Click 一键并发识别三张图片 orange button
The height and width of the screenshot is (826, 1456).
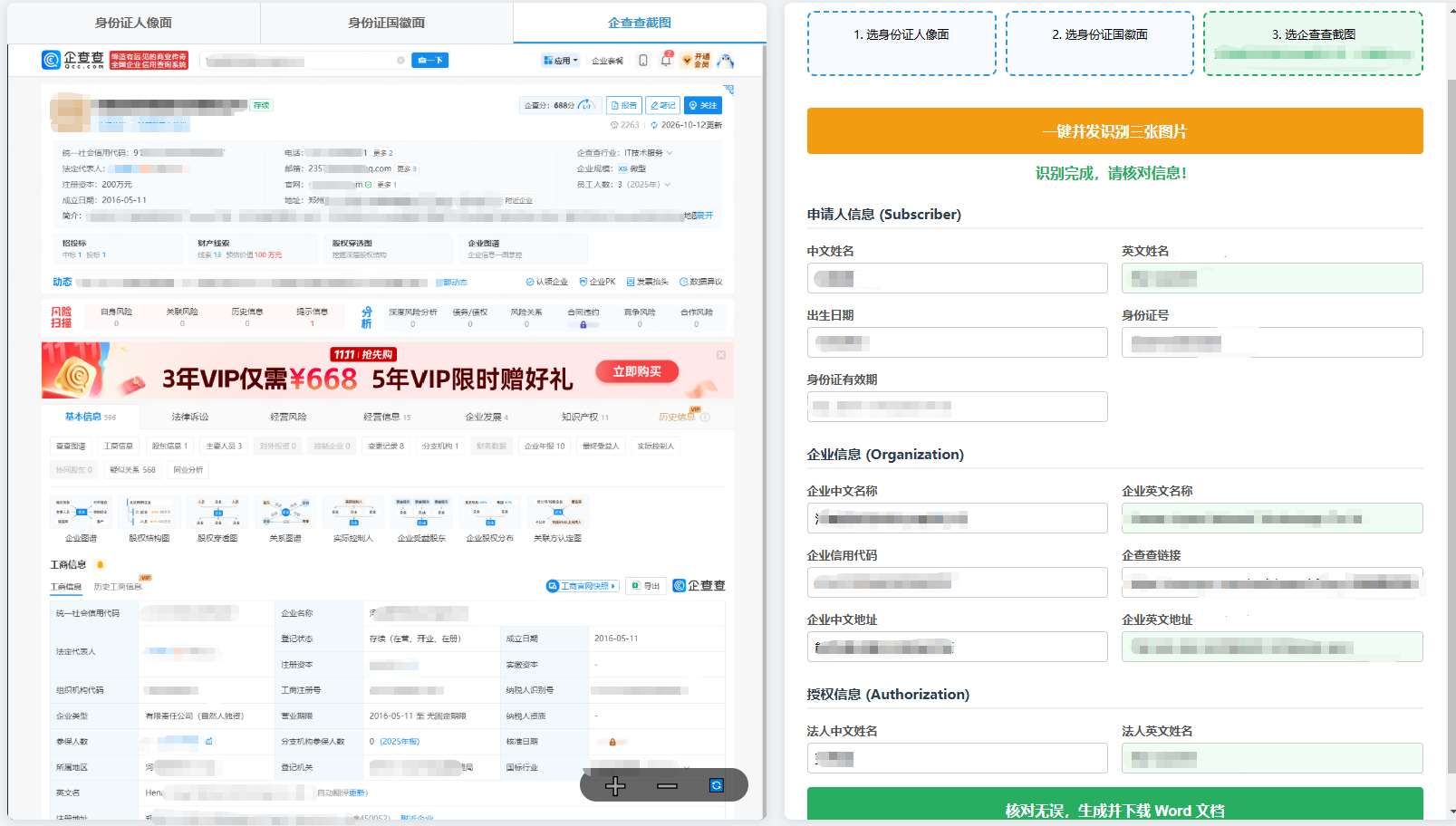[1115, 131]
